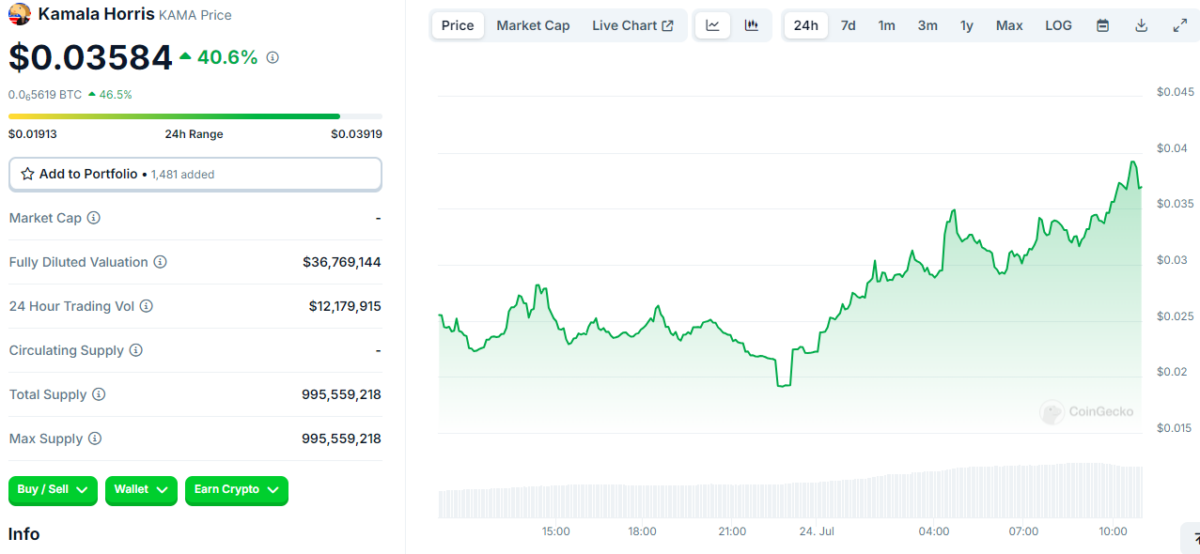Click Add to Portfolio button

195,174
